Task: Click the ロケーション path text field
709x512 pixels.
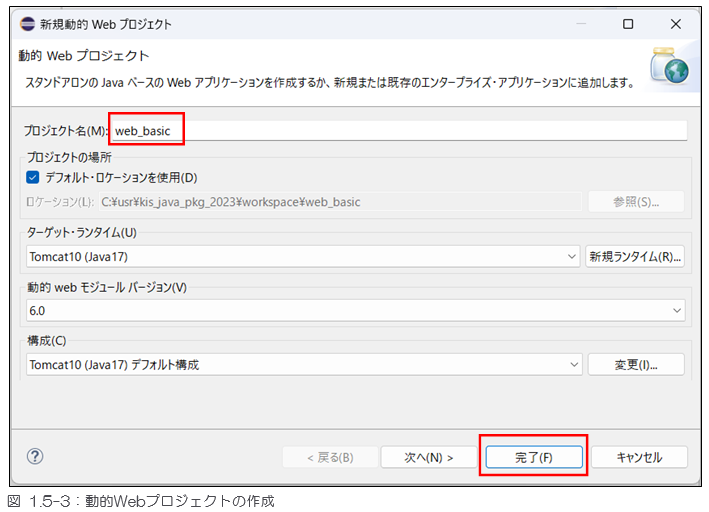Action: tap(340, 202)
